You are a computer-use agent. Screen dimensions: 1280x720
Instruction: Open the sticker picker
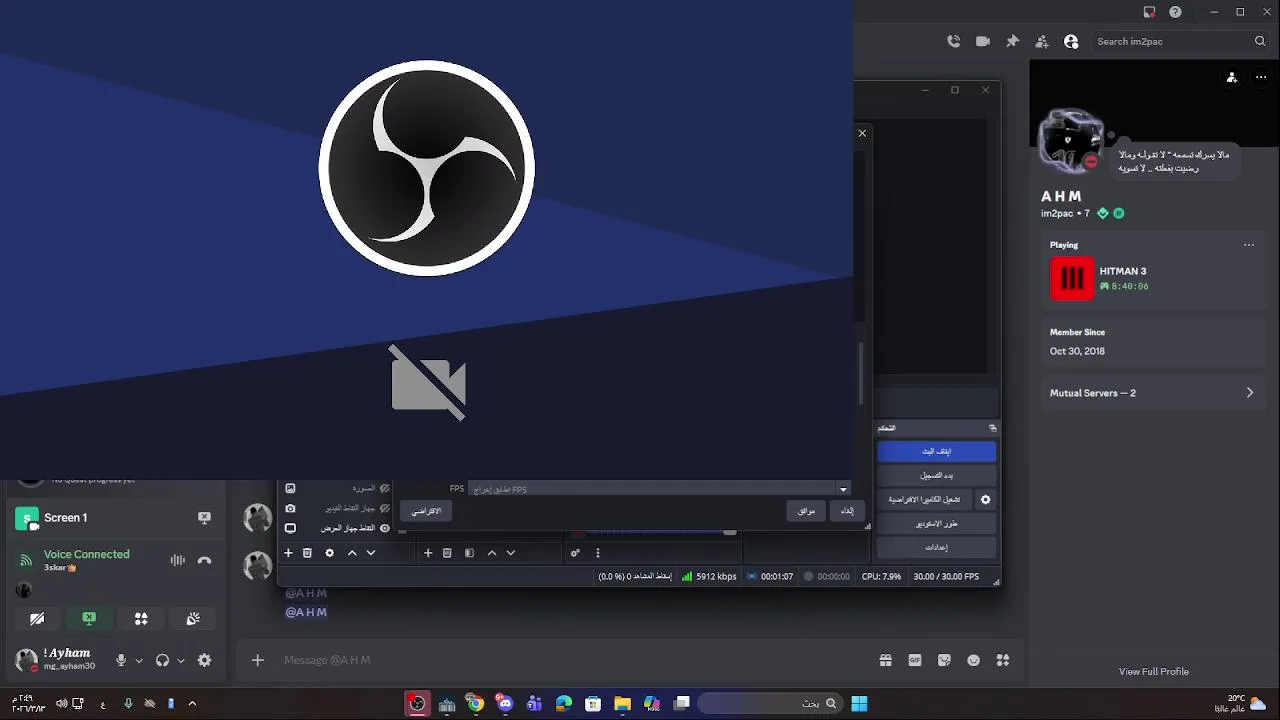[x=944, y=660]
